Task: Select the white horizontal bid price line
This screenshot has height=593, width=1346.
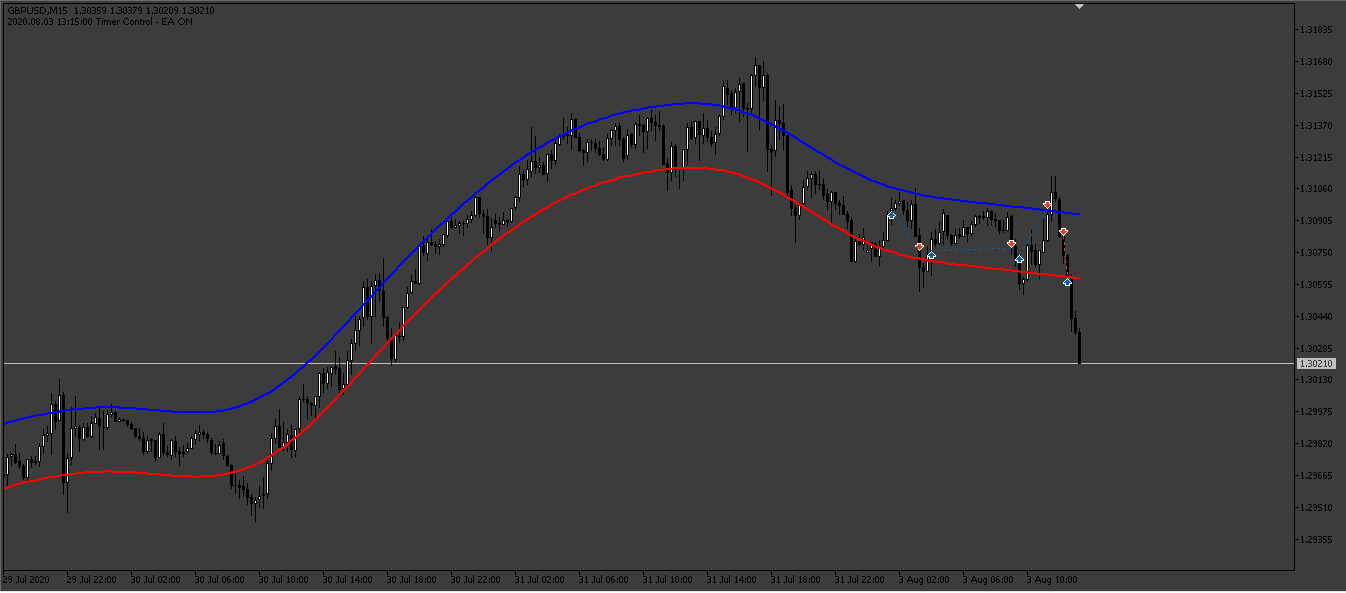Action: (648, 363)
